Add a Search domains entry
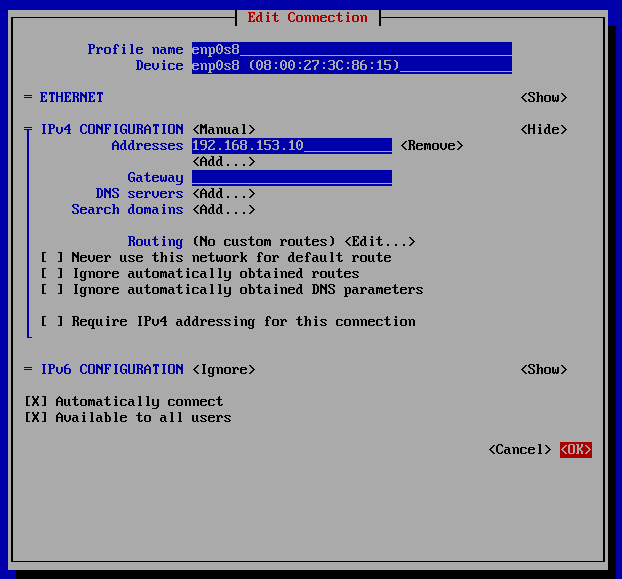This screenshot has width=622, height=579. (x=224, y=209)
